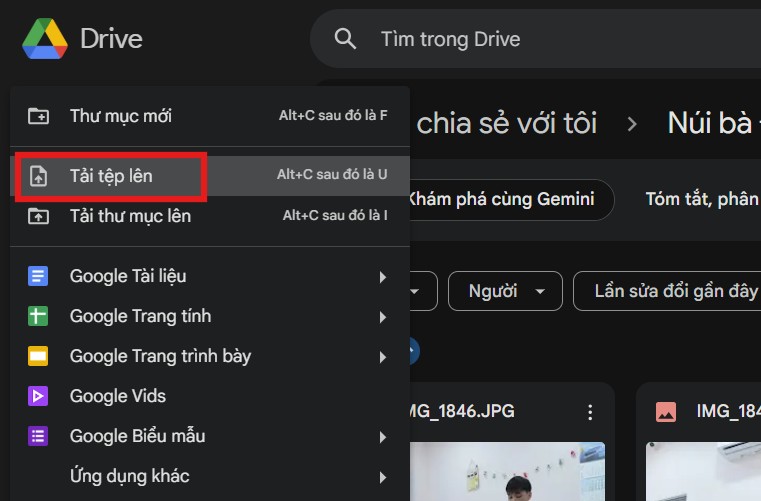Choose 'Google Trang trình bày' from the menu
Viewport: 761px width, 501px height.
210,356
